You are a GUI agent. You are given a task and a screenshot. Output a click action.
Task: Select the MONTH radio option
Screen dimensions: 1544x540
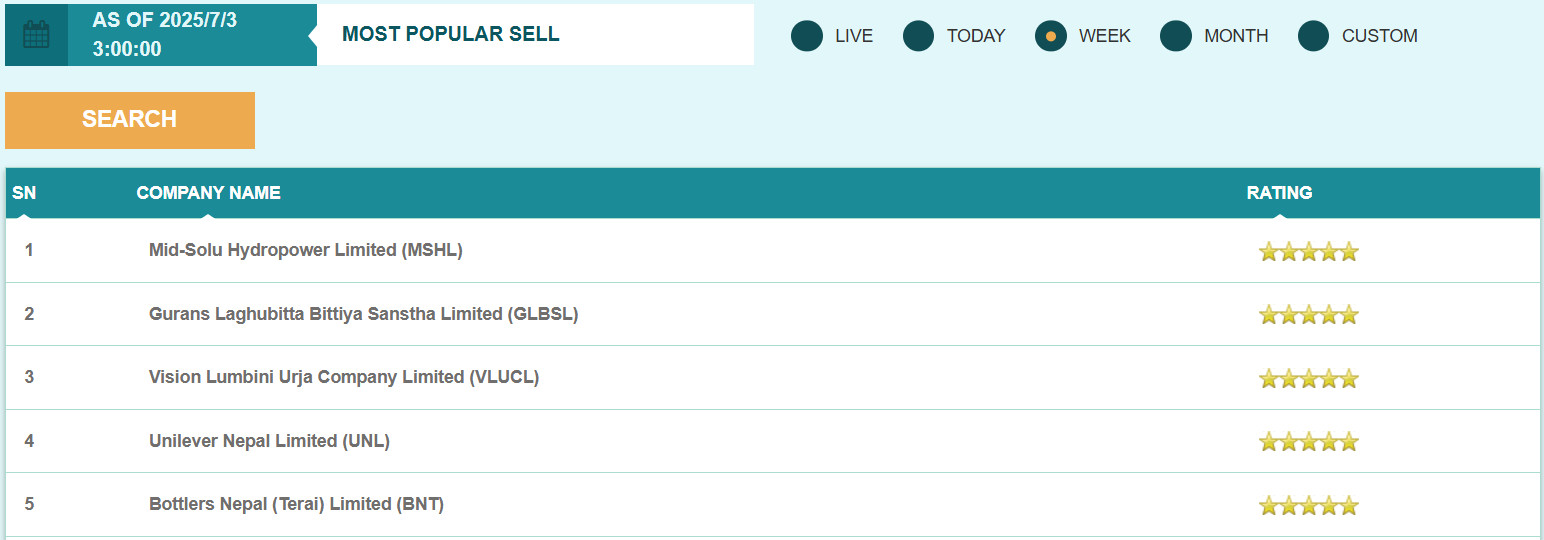1176,36
